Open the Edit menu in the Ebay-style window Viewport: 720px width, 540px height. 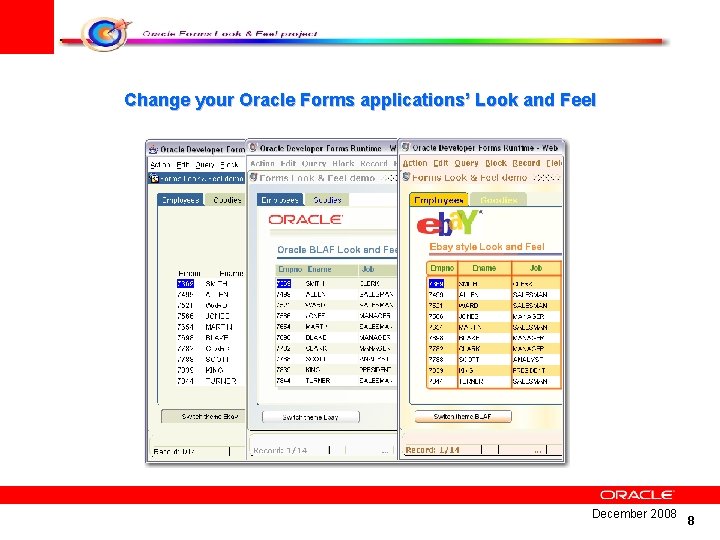click(x=441, y=163)
